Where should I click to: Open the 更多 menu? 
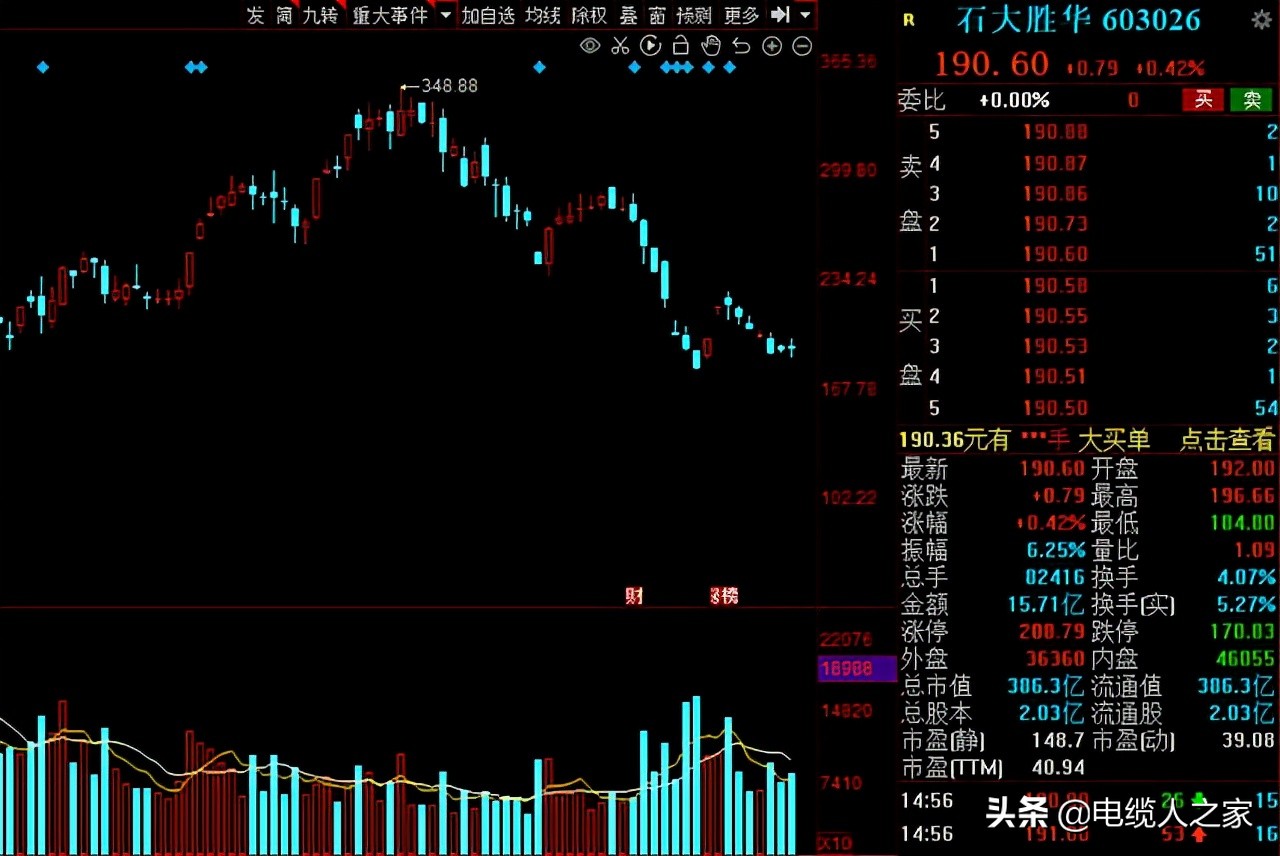click(x=742, y=15)
